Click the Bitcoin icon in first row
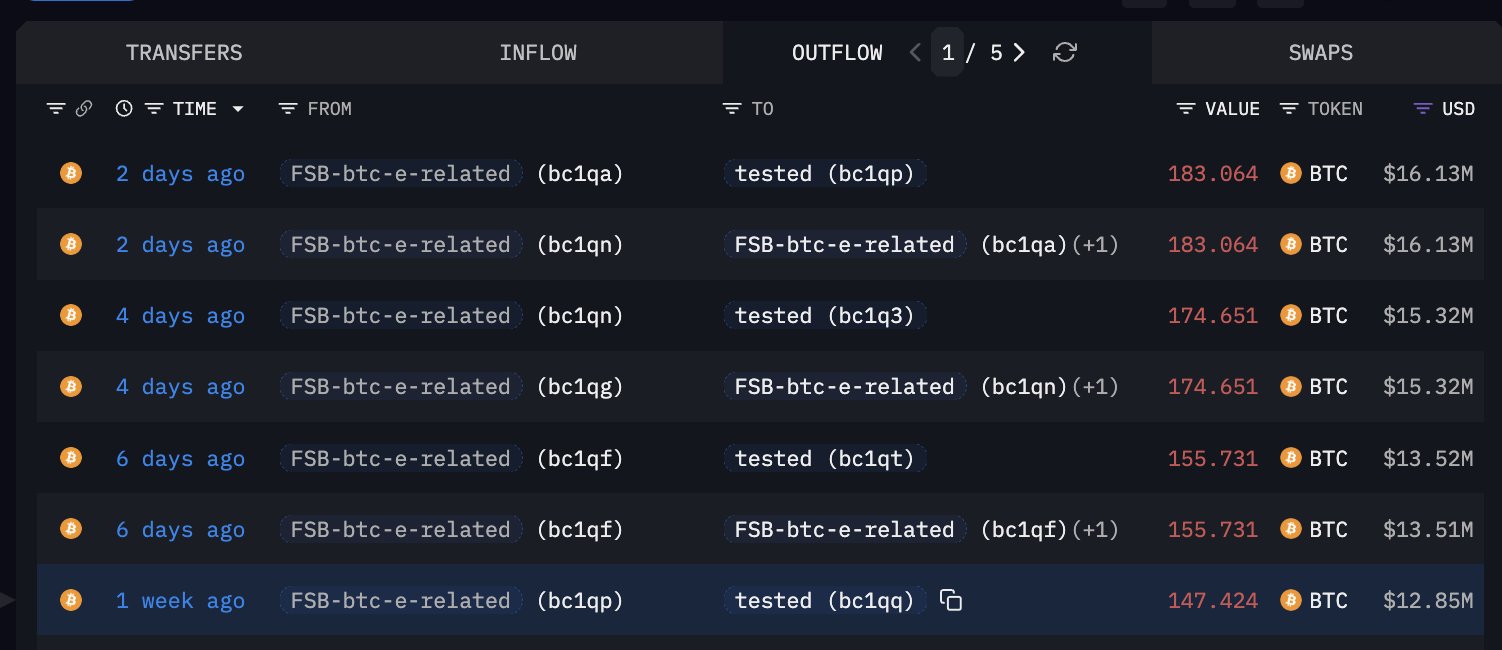 [x=70, y=173]
